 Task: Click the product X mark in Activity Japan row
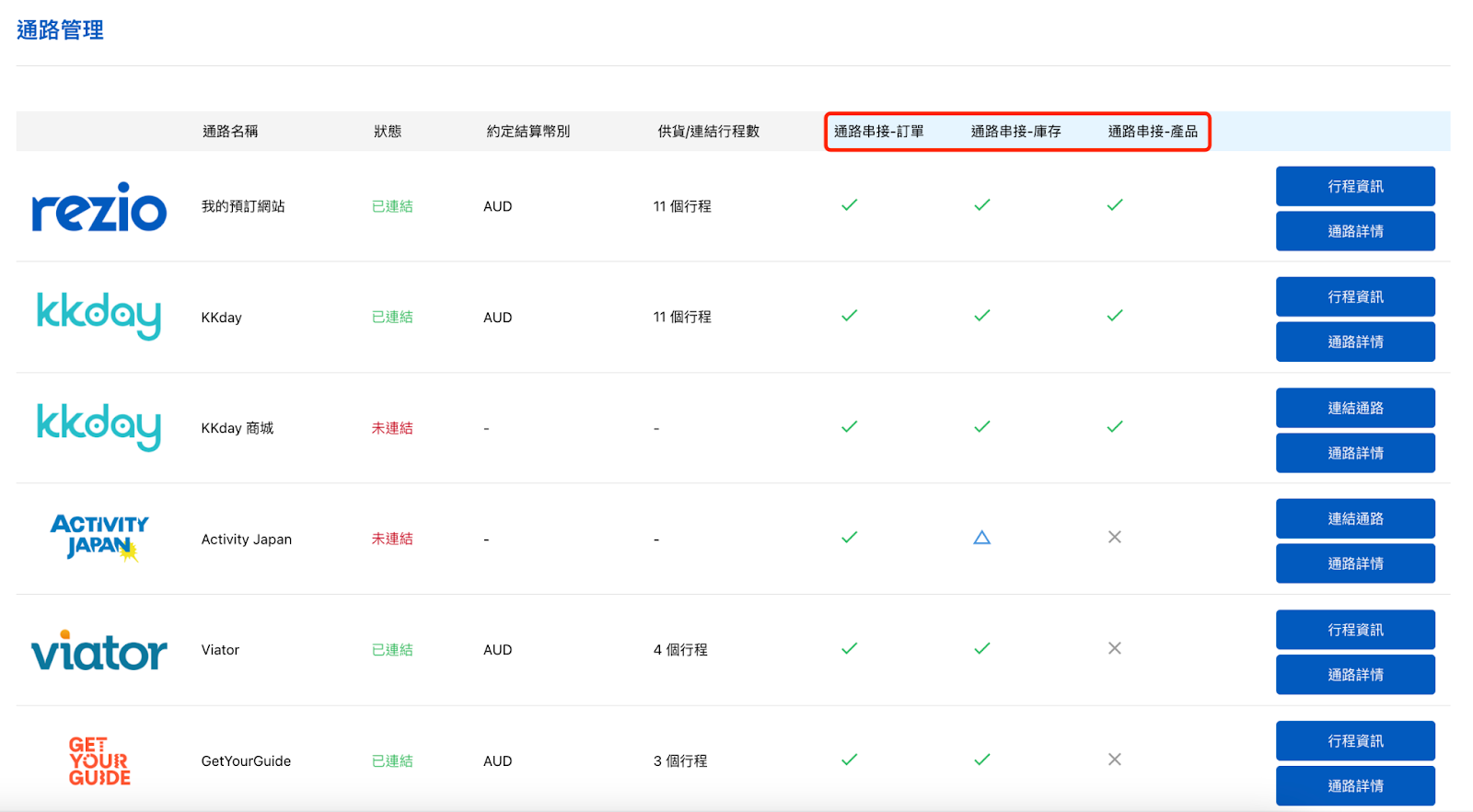click(1115, 538)
